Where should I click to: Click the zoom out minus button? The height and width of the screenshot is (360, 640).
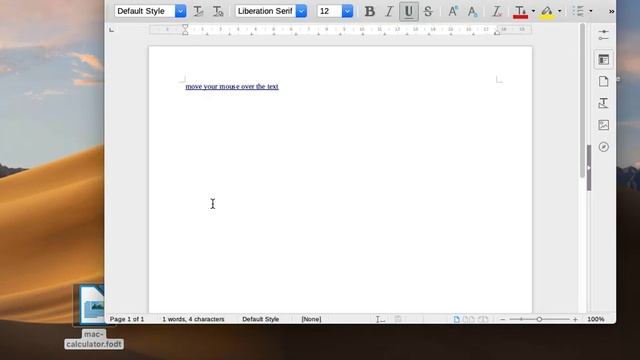coord(503,319)
